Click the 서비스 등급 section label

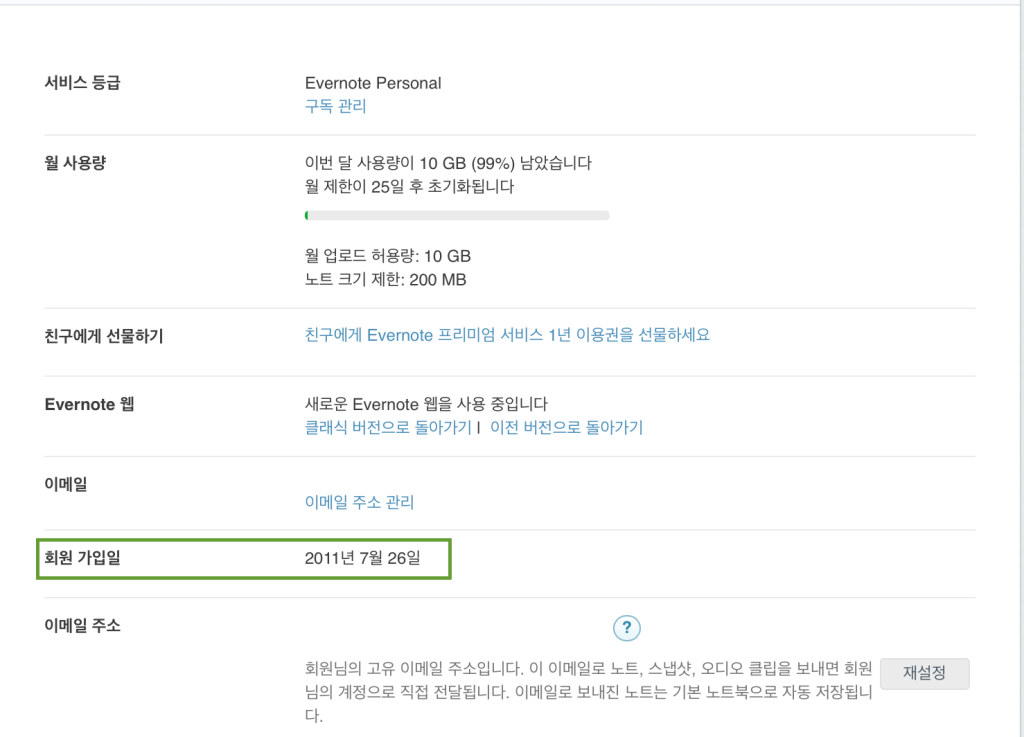click(82, 83)
